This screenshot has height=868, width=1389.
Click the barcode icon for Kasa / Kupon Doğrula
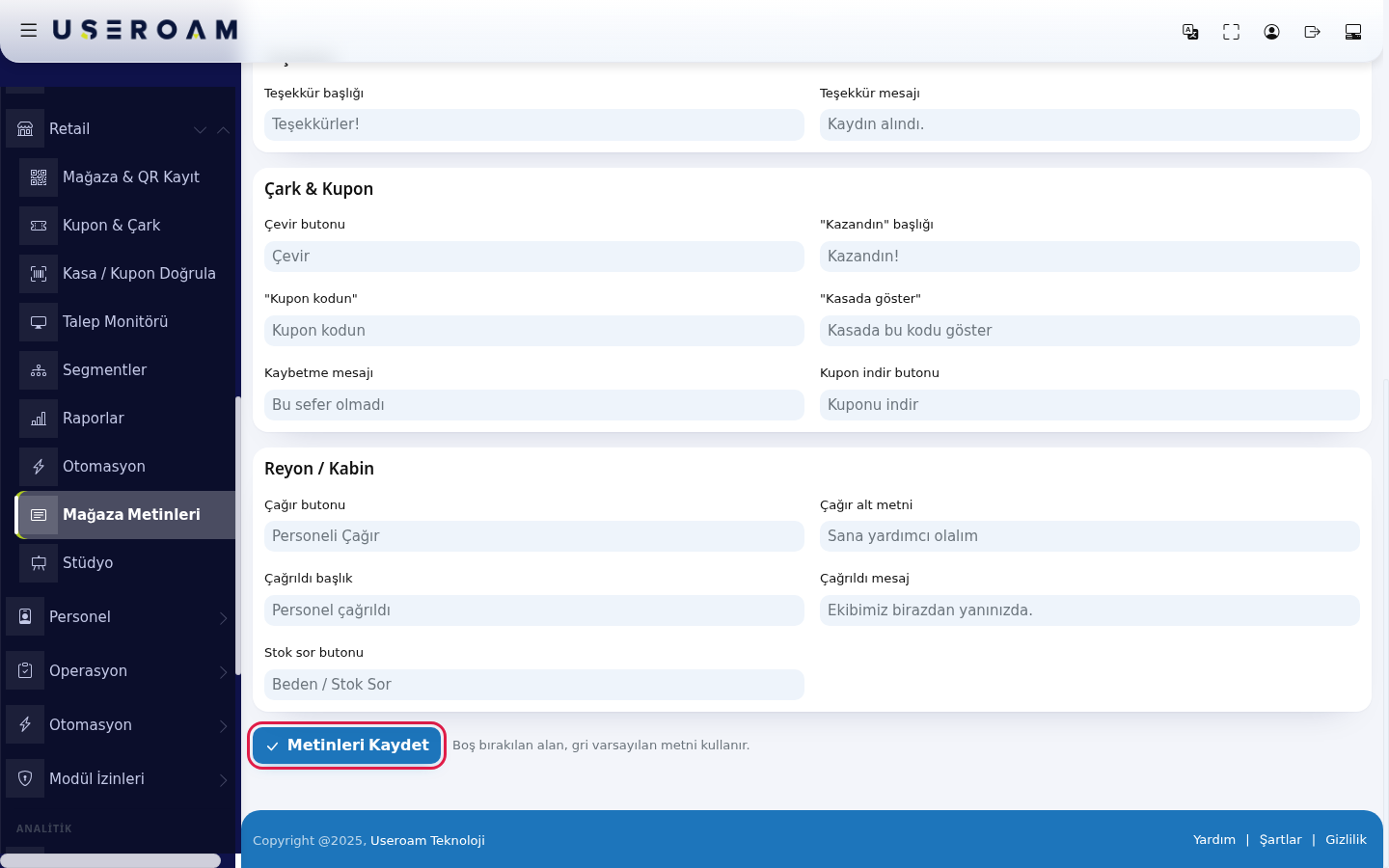[39, 274]
